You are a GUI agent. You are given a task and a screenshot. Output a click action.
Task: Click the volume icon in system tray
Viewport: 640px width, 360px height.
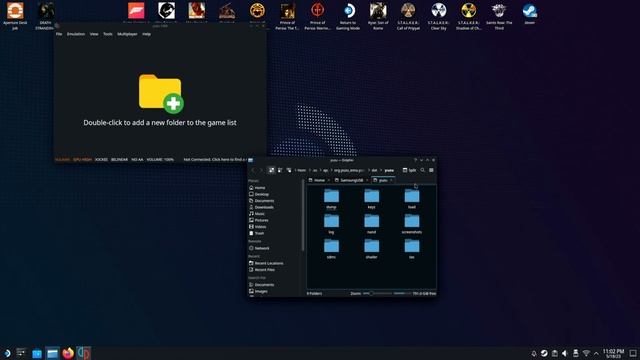coord(565,353)
